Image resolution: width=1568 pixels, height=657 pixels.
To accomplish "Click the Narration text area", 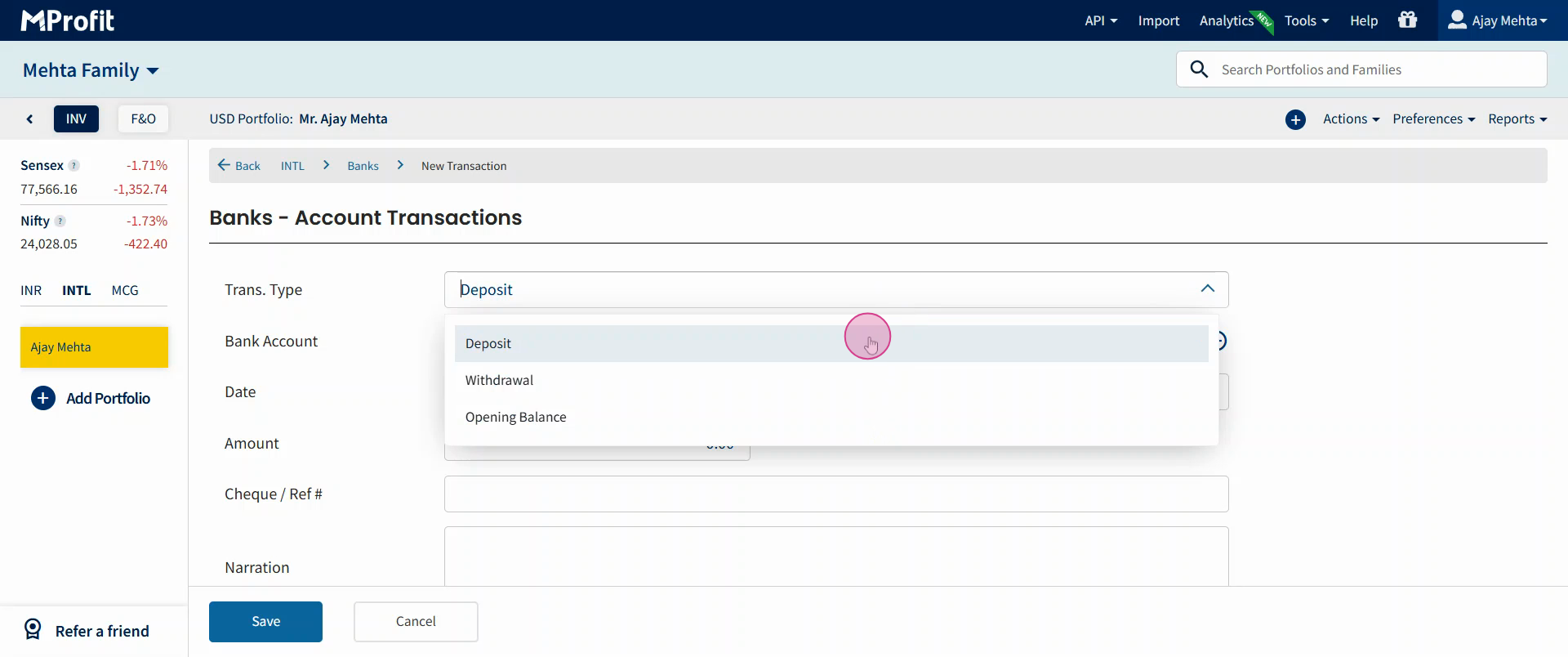I will tap(836, 556).
